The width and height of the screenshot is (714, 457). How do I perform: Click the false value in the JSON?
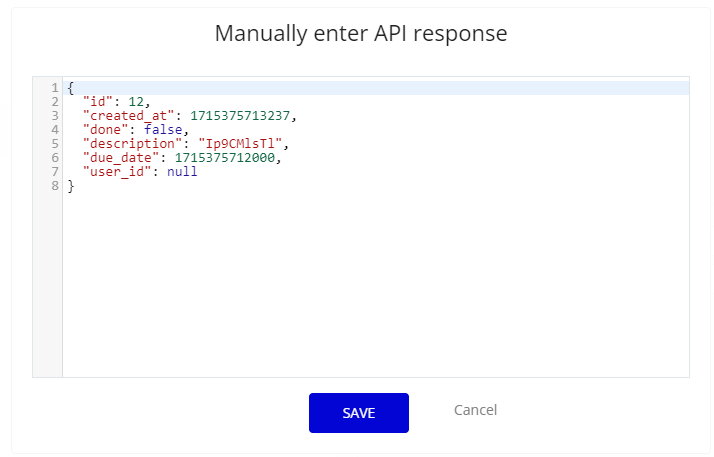(x=164, y=130)
